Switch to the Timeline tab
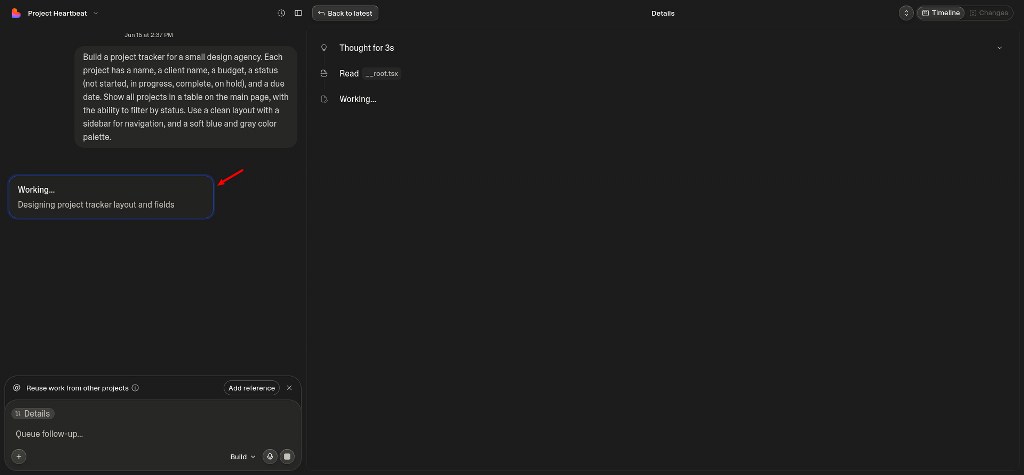 pyautogui.click(x=941, y=13)
